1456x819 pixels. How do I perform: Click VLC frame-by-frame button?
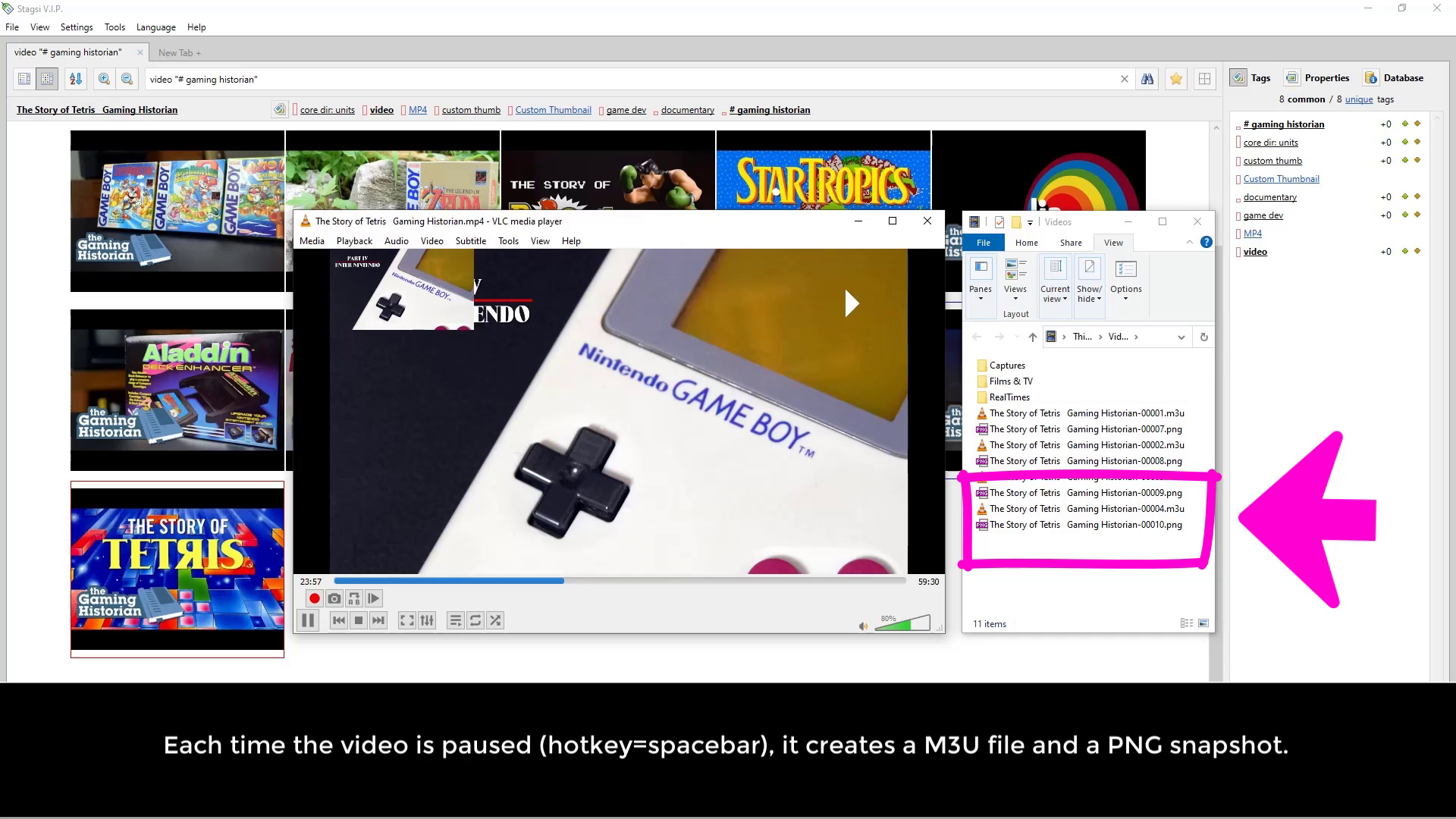coord(373,598)
